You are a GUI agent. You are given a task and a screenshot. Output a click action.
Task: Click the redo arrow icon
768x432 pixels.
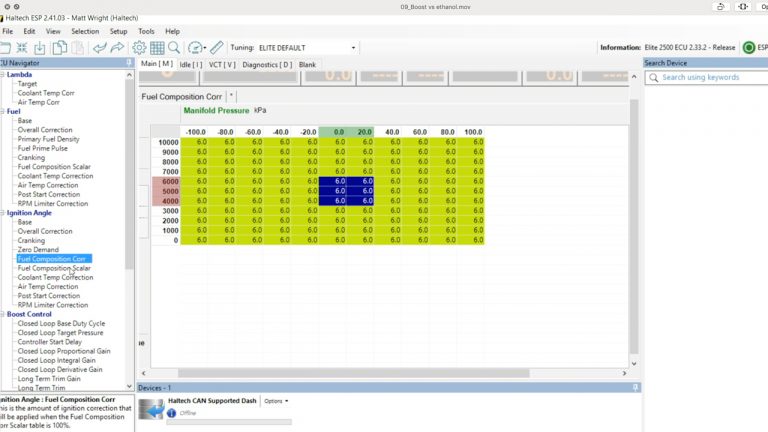click(x=117, y=47)
